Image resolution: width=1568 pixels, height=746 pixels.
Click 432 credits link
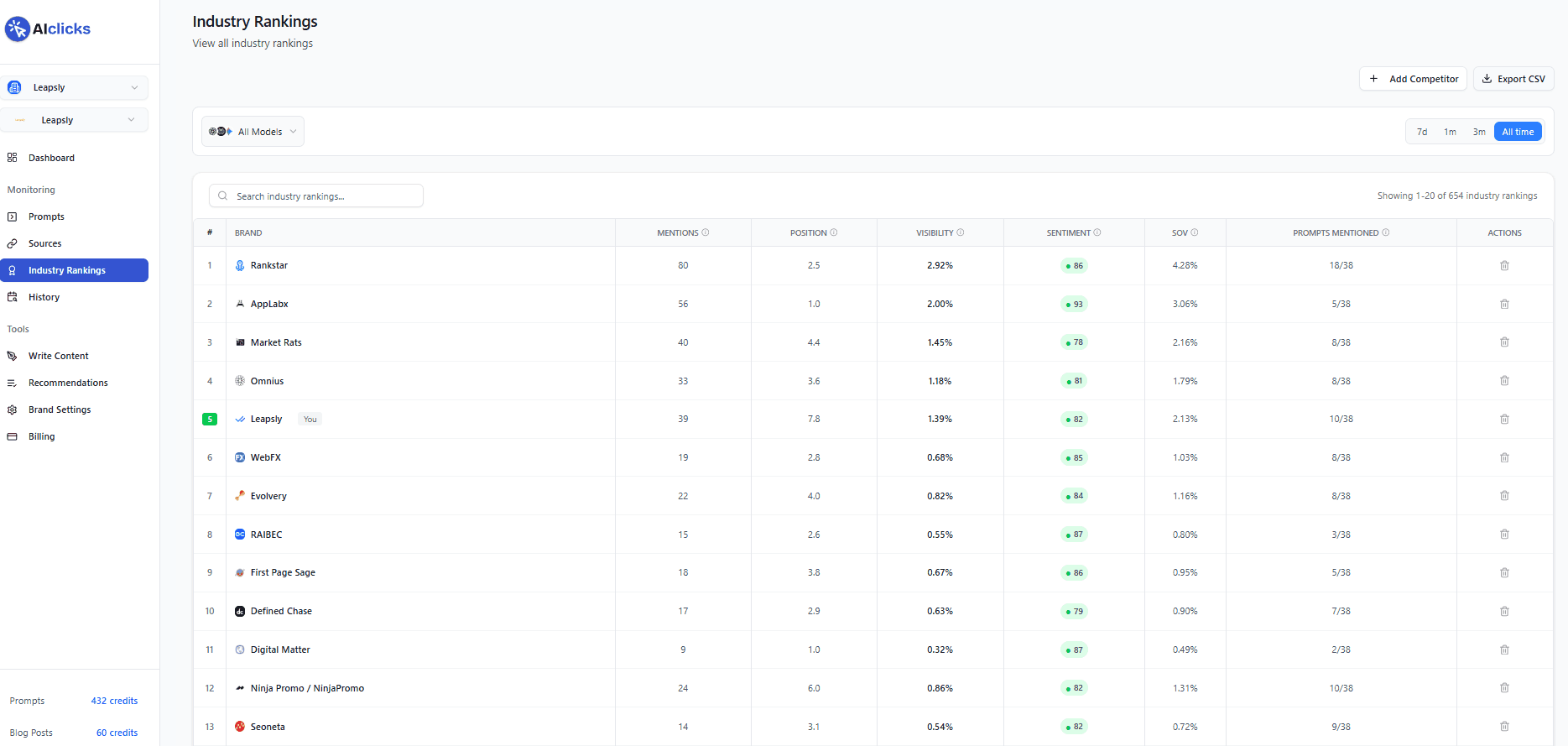coord(114,701)
